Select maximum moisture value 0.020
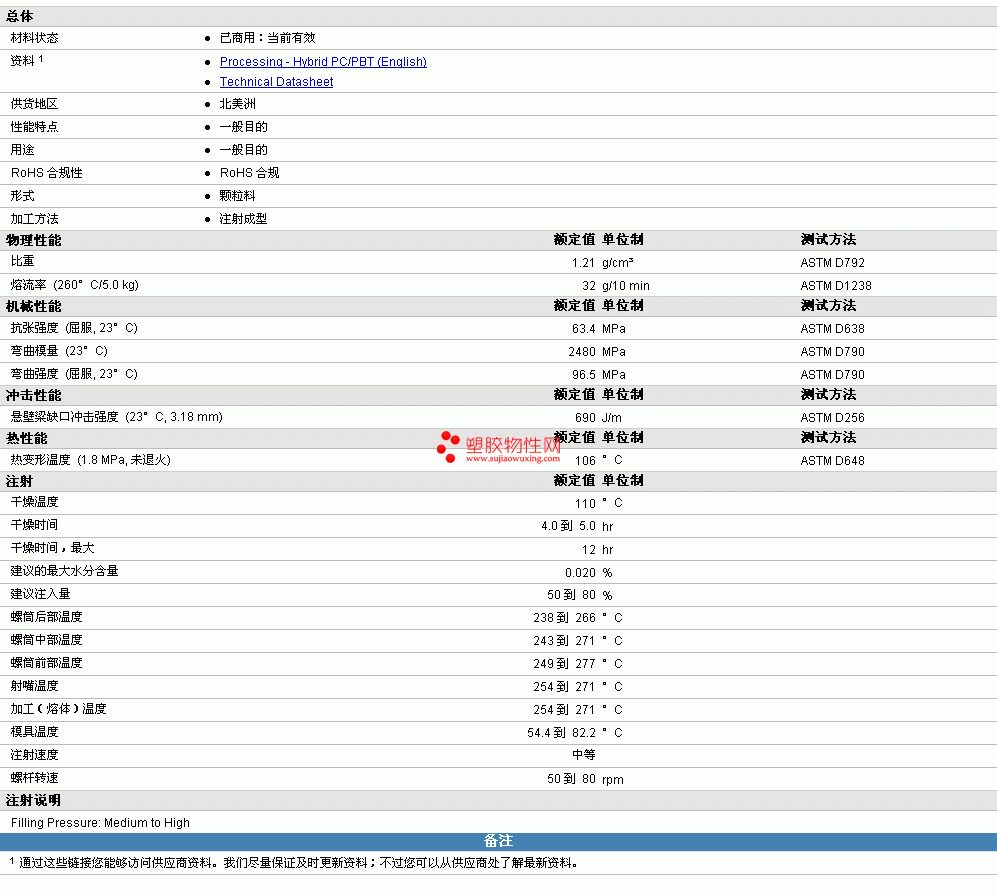The width and height of the screenshot is (997, 896). [x=580, y=572]
